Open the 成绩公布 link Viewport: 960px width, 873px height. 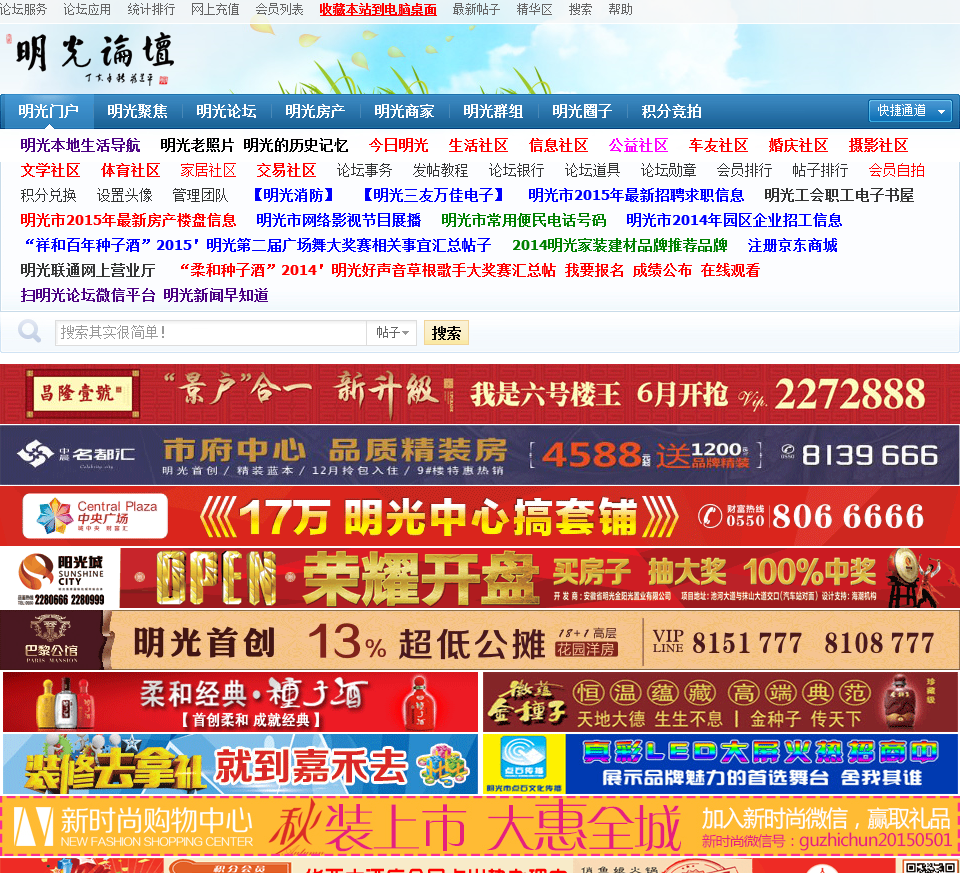[x=662, y=271]
